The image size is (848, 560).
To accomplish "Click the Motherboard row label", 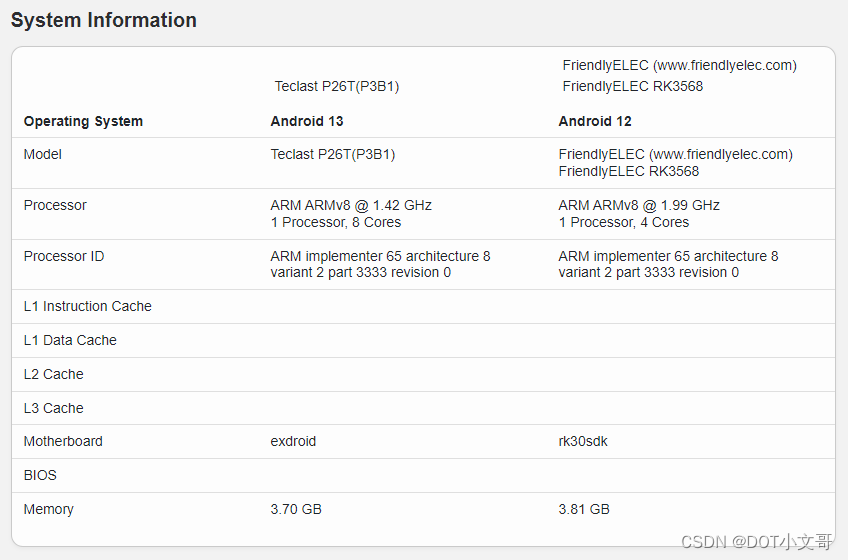I will [63, 442].
